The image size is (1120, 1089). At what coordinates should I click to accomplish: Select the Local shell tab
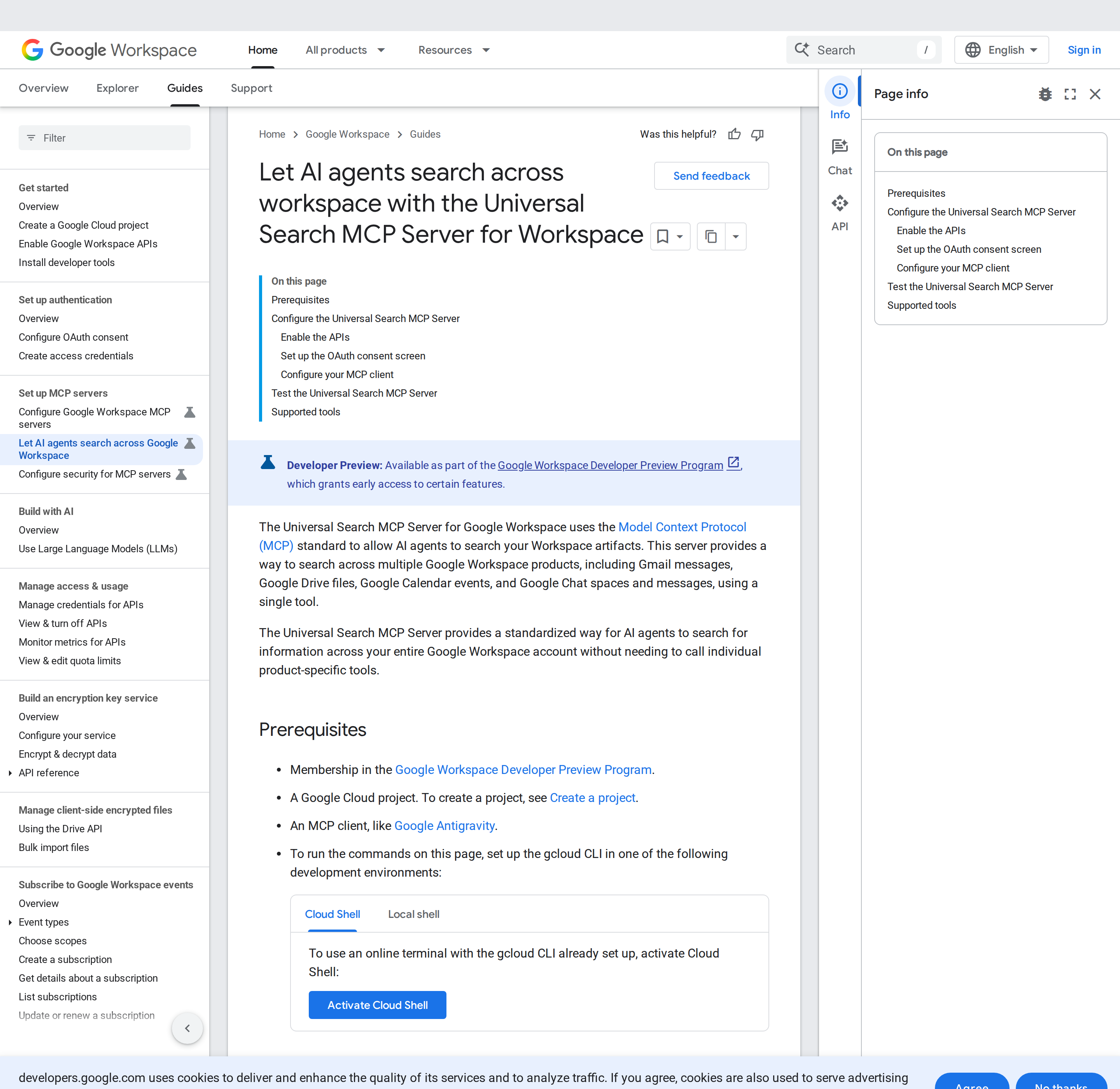pos(413,914)
